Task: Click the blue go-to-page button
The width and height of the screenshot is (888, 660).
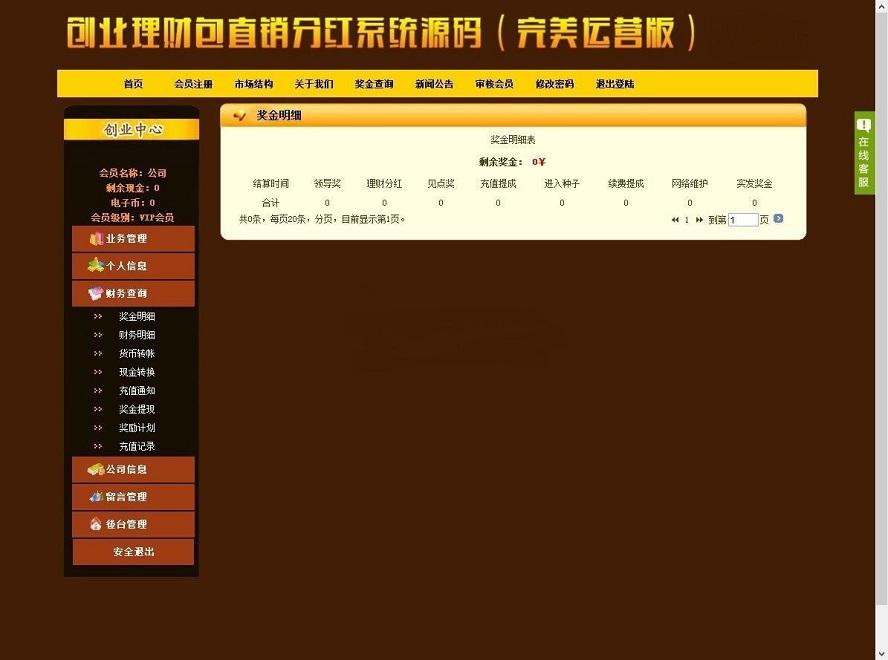Action: [778, 218]
